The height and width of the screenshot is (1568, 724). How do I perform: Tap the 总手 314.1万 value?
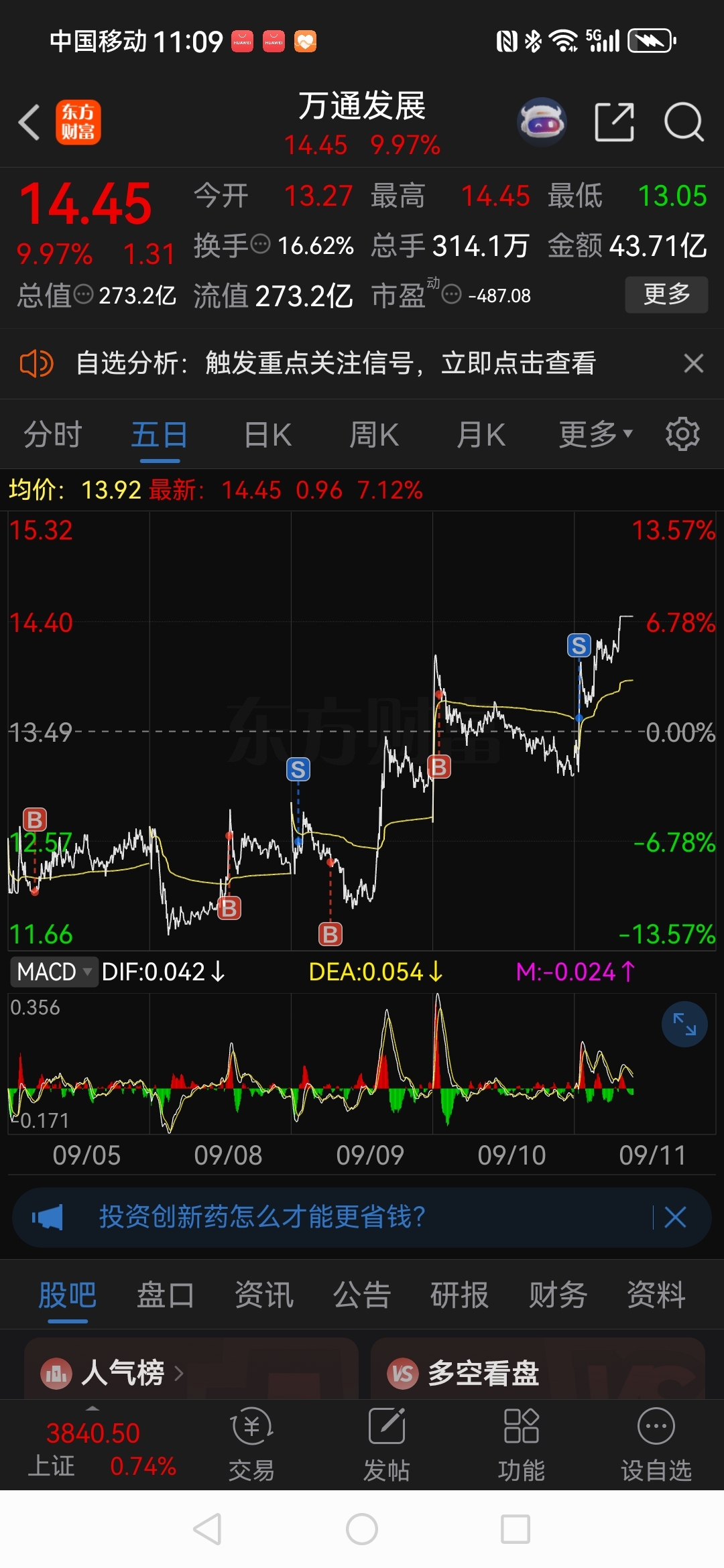click(x=481, y=246)
